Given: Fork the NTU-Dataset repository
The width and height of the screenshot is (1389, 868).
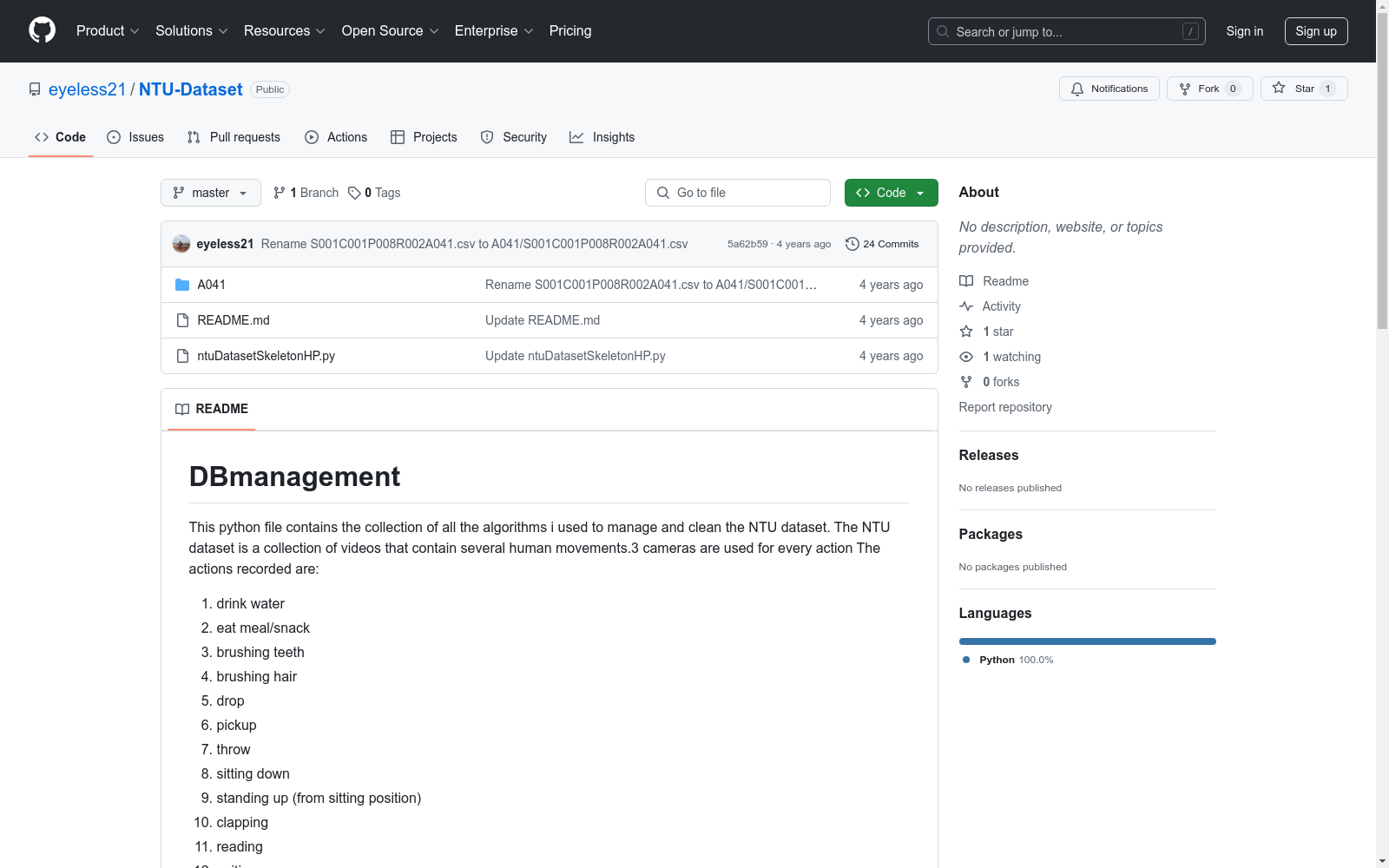Looking at the screenshot, I should click(x=1210, y=89).
